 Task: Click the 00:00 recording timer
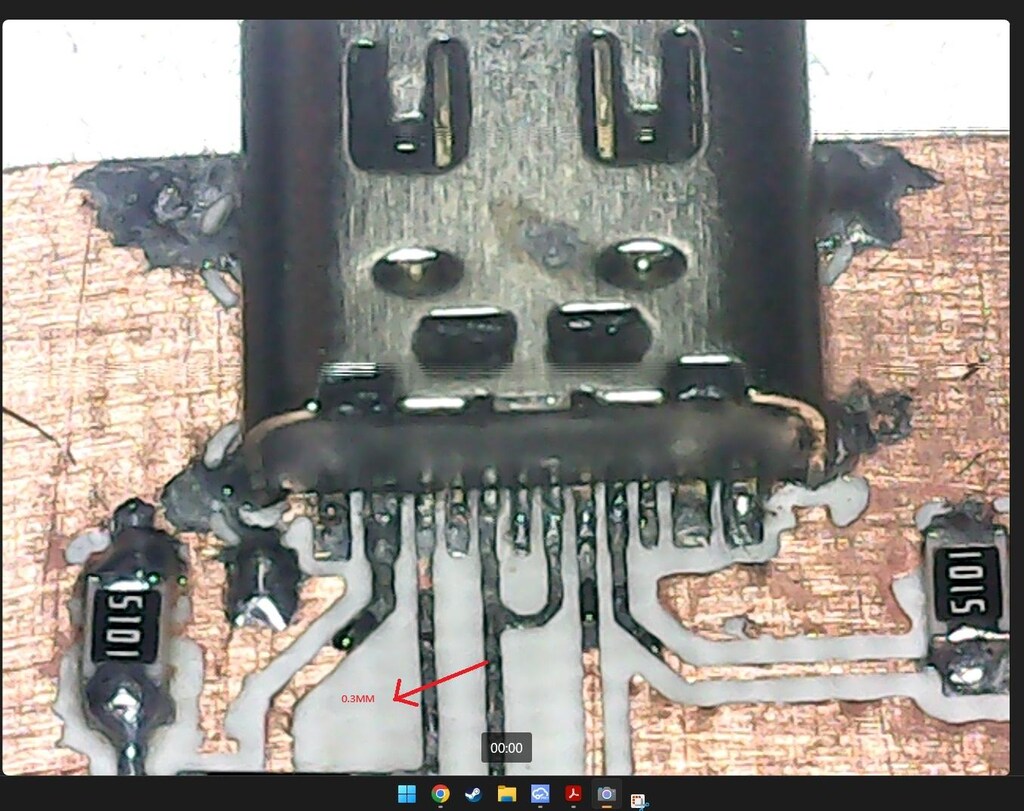[506, 748]
